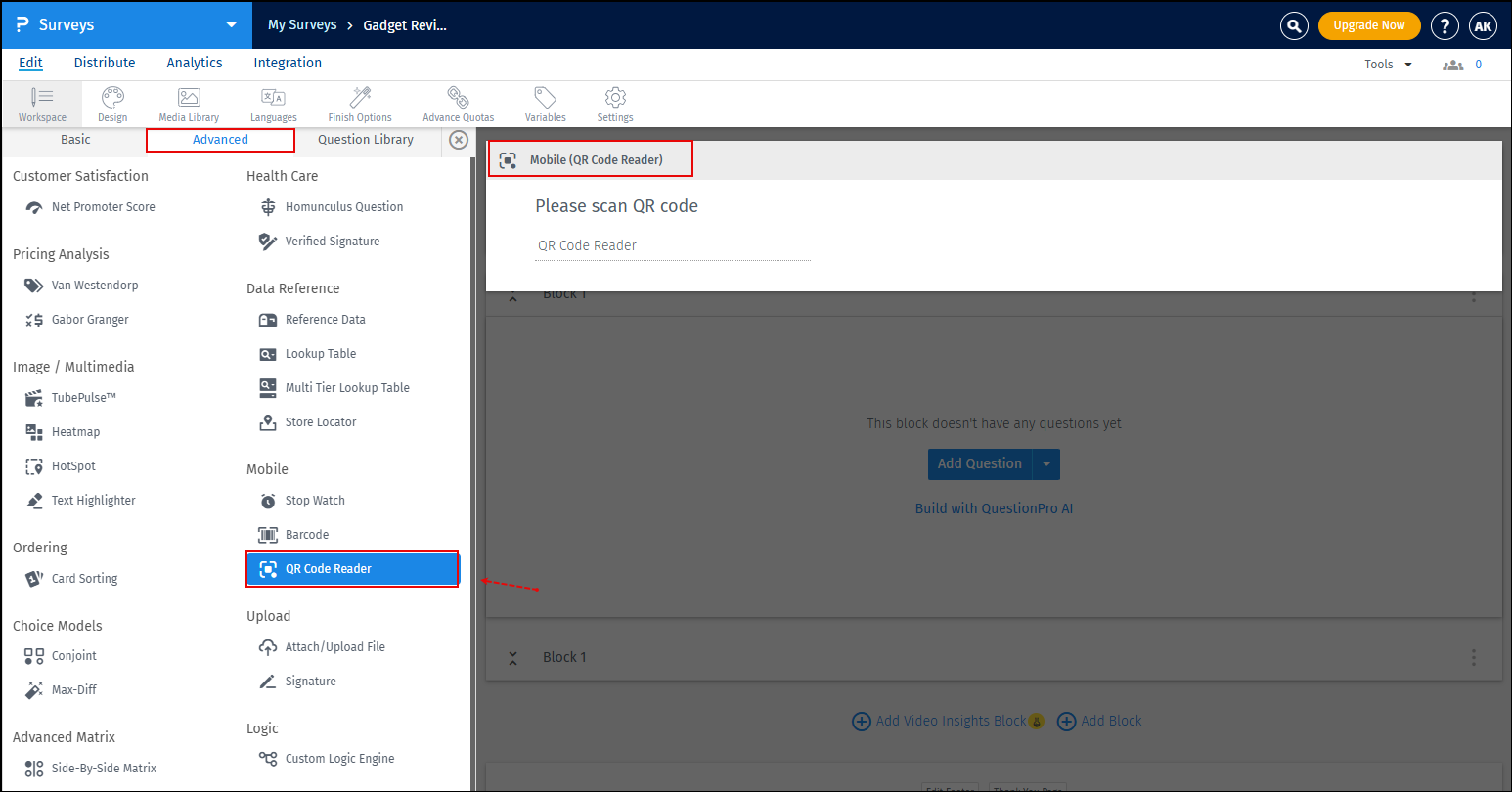Open the survey Settings
The width and height of the screenshot is (1512, 792).
[x=614, y=104]
